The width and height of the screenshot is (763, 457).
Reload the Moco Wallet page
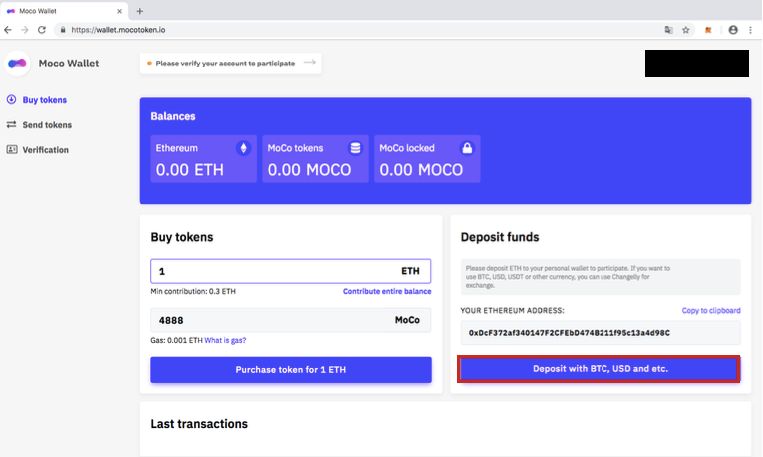click(x=42, y=30)
